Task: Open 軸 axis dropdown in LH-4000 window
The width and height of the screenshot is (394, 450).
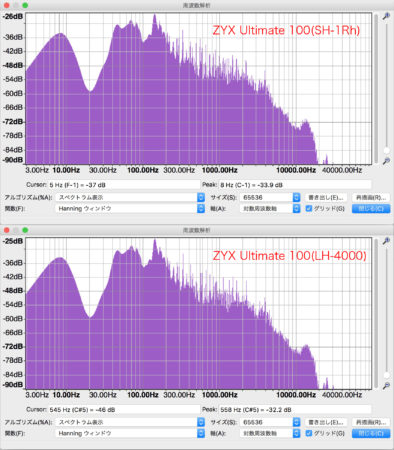Action: [270, 433]
